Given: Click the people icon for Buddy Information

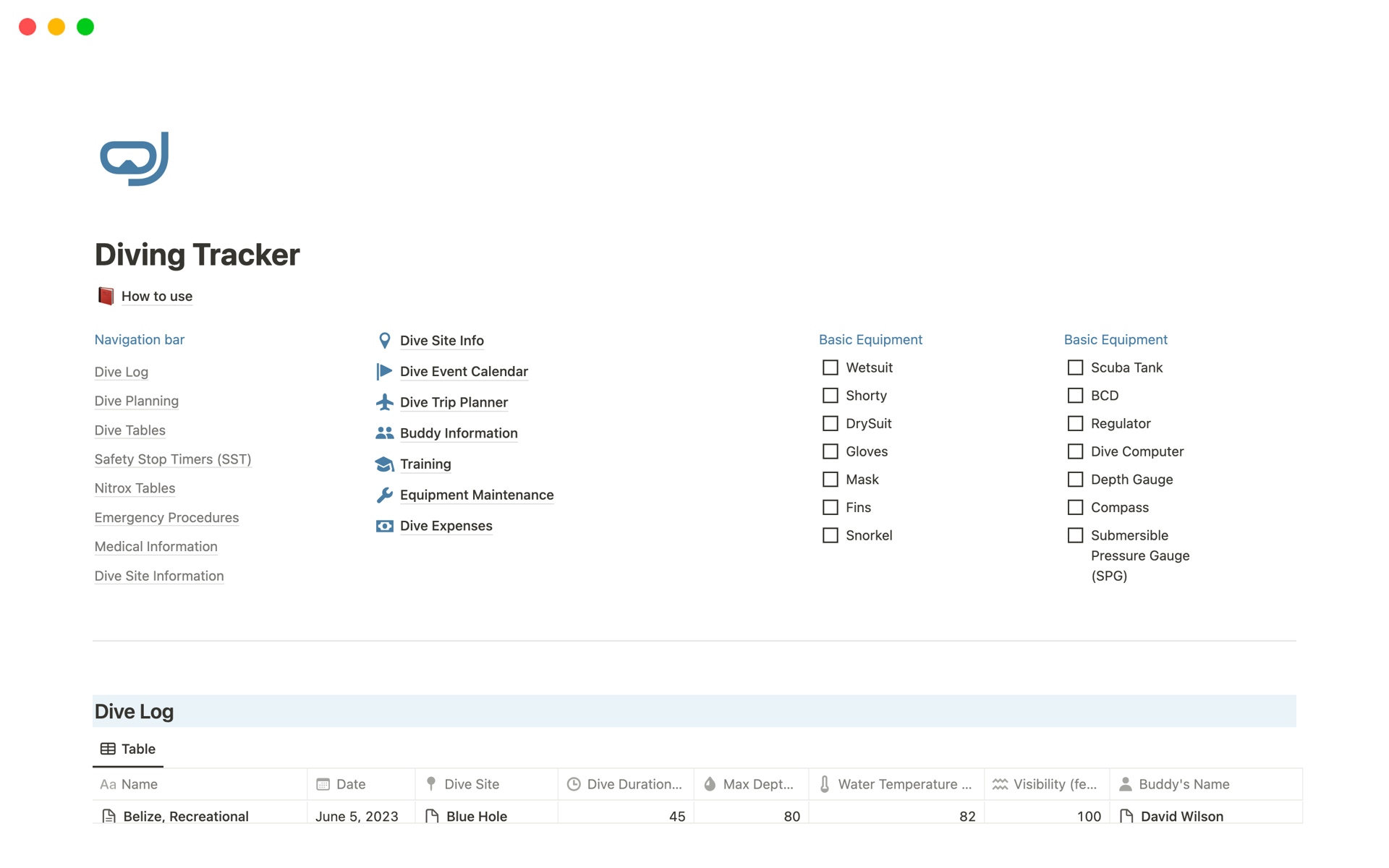Looking at the screenshot, I should click(384, 433).
